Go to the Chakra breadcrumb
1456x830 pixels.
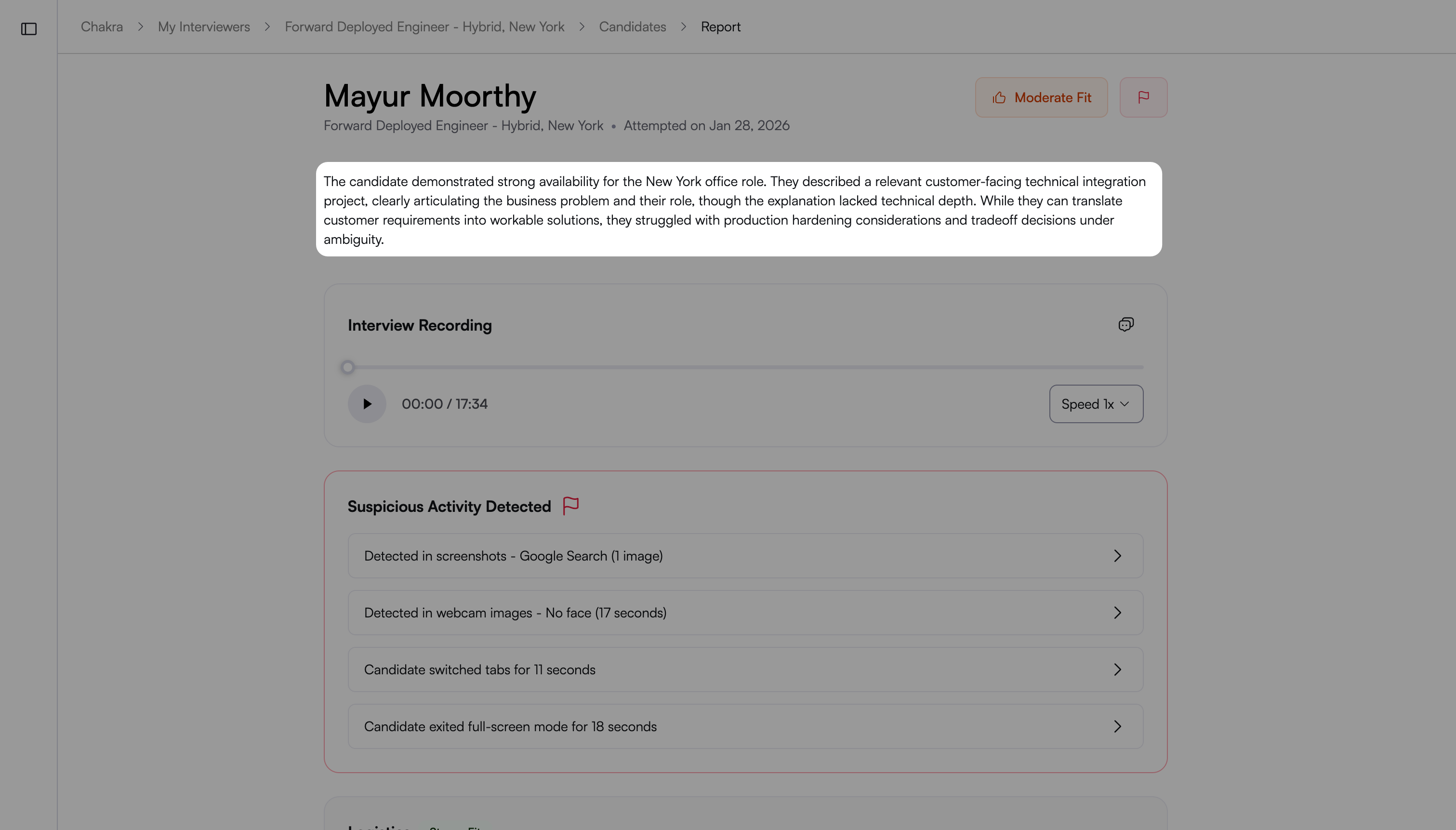[x=102, y=27]
